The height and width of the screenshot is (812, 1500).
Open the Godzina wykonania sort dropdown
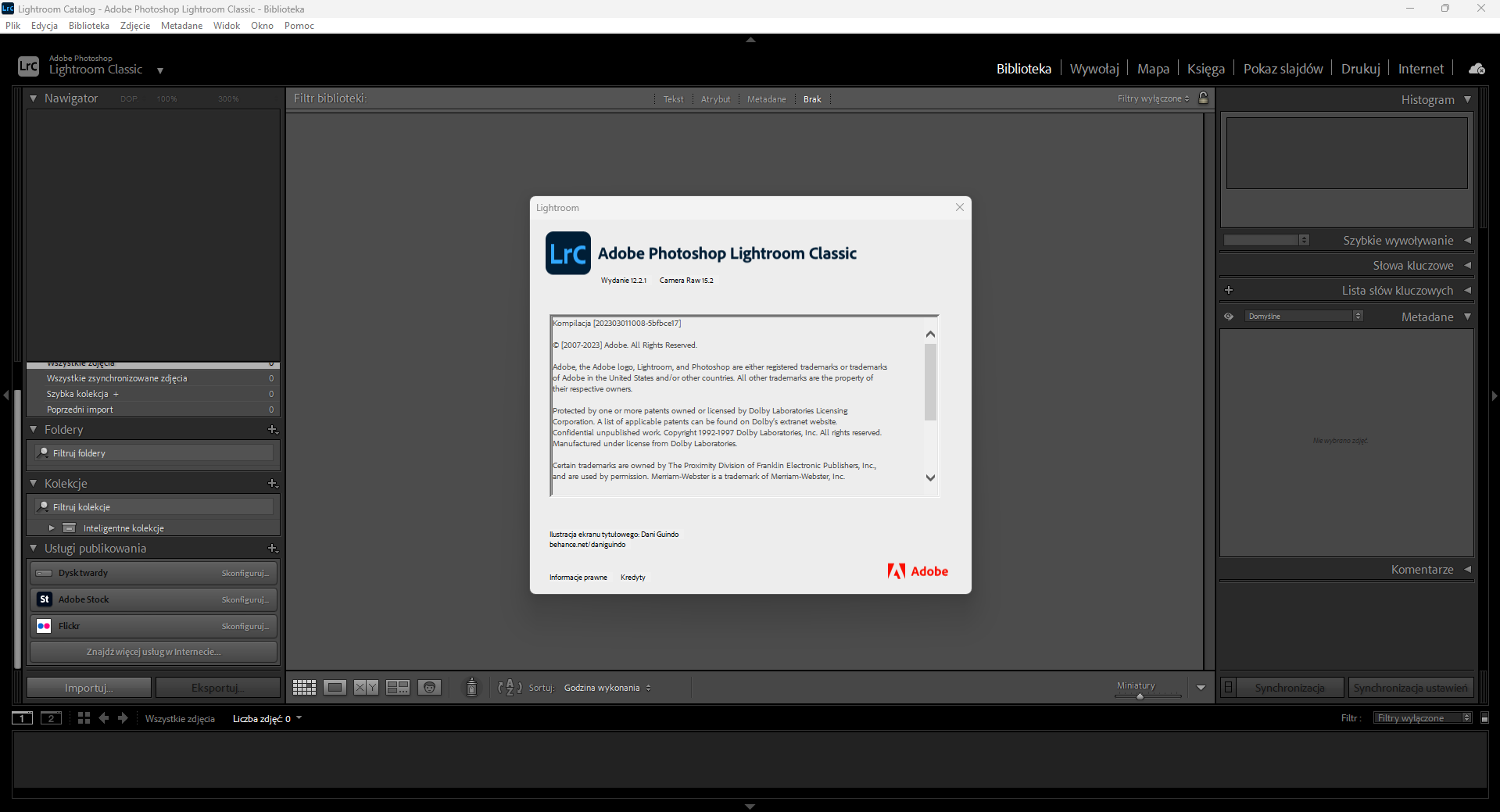[x=607, y=688]
